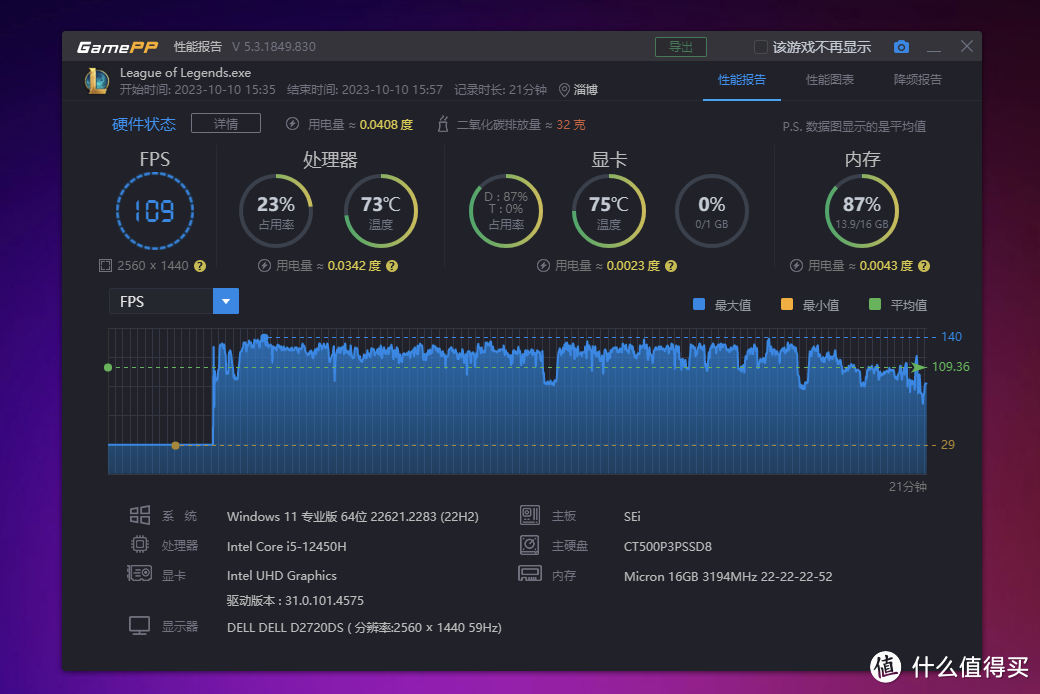Screen dimensions: 1040x694
Task: Click the processor 23% 占用率 gauge
Action: (x=276, y=211)
